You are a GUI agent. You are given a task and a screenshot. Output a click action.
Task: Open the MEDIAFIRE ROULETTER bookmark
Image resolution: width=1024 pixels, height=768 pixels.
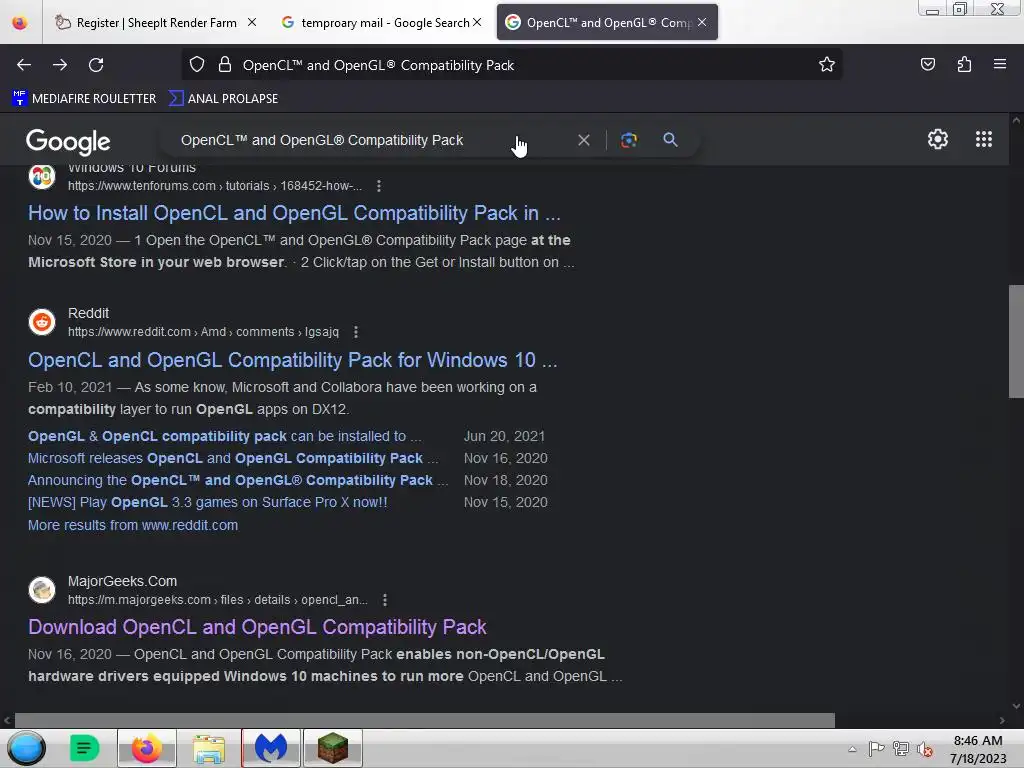(84, 99)
